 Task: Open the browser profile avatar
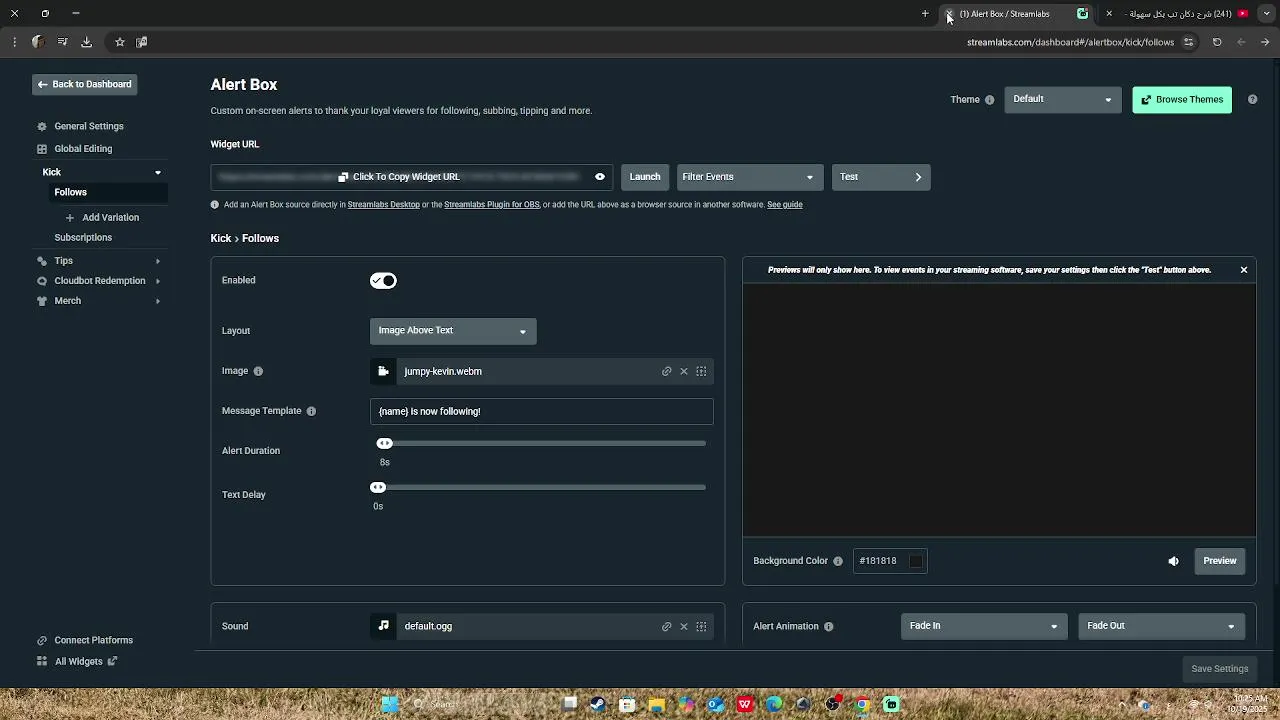(x=38, y=42)
